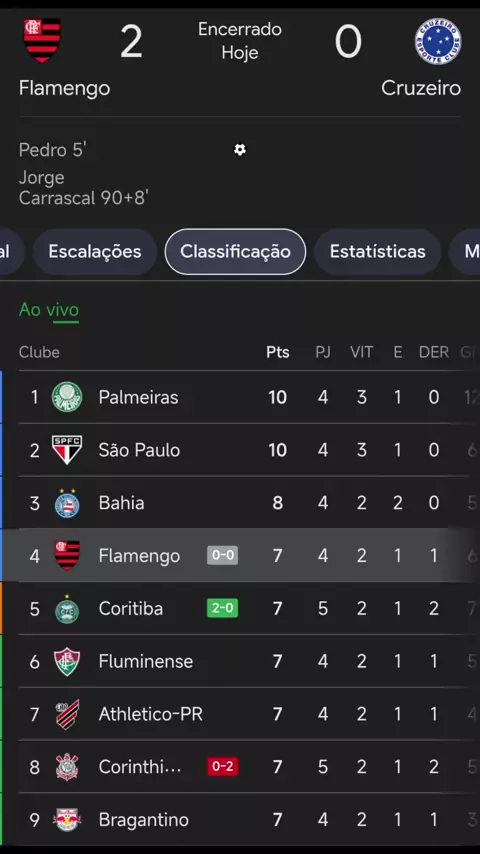Image resolution: width=480 pixels, height=854 pixels.
Task: Tap the Flamengo crest in the match header
Action: coord(42,41)
